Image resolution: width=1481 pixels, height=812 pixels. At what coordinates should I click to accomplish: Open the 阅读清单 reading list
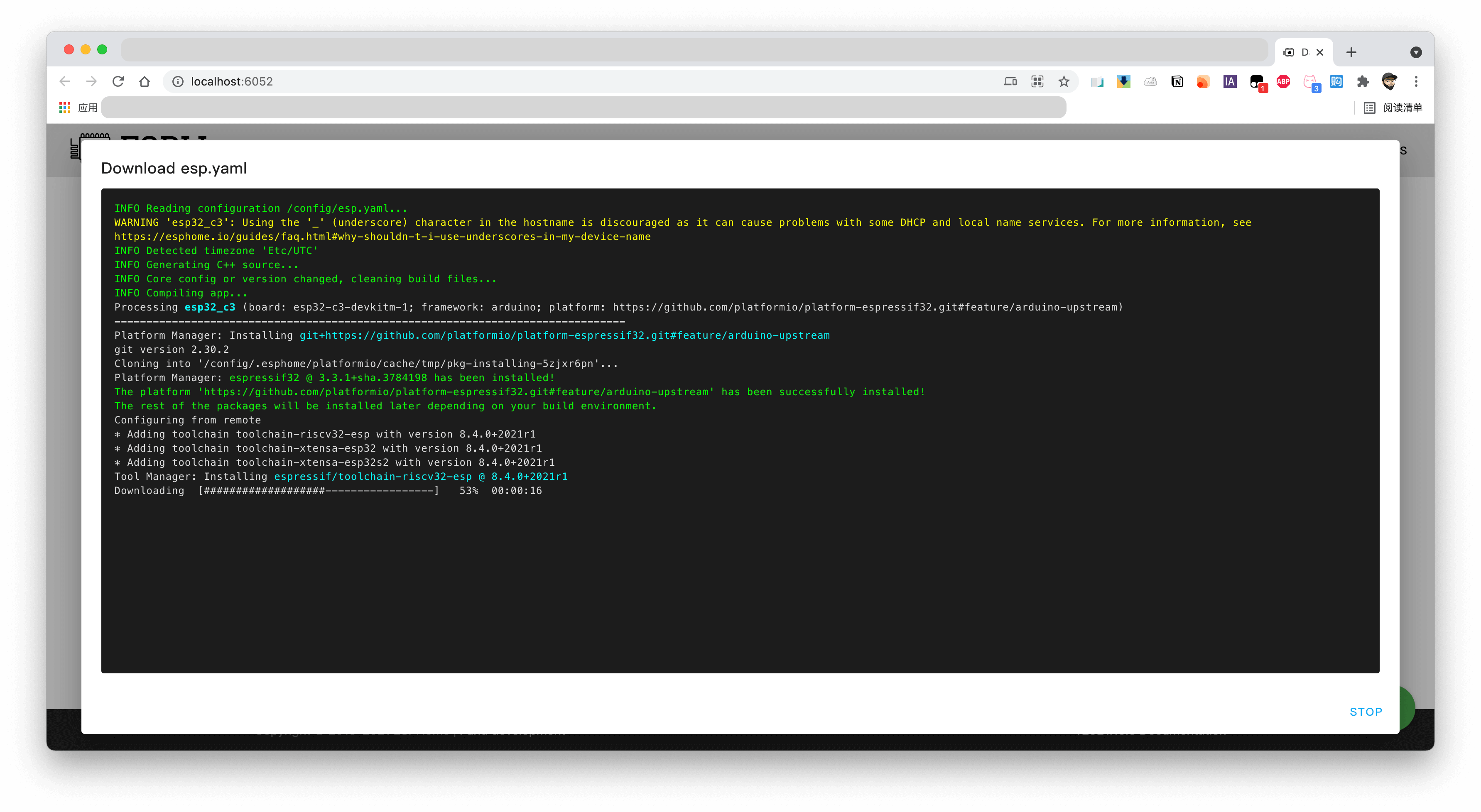(1393, 108)
